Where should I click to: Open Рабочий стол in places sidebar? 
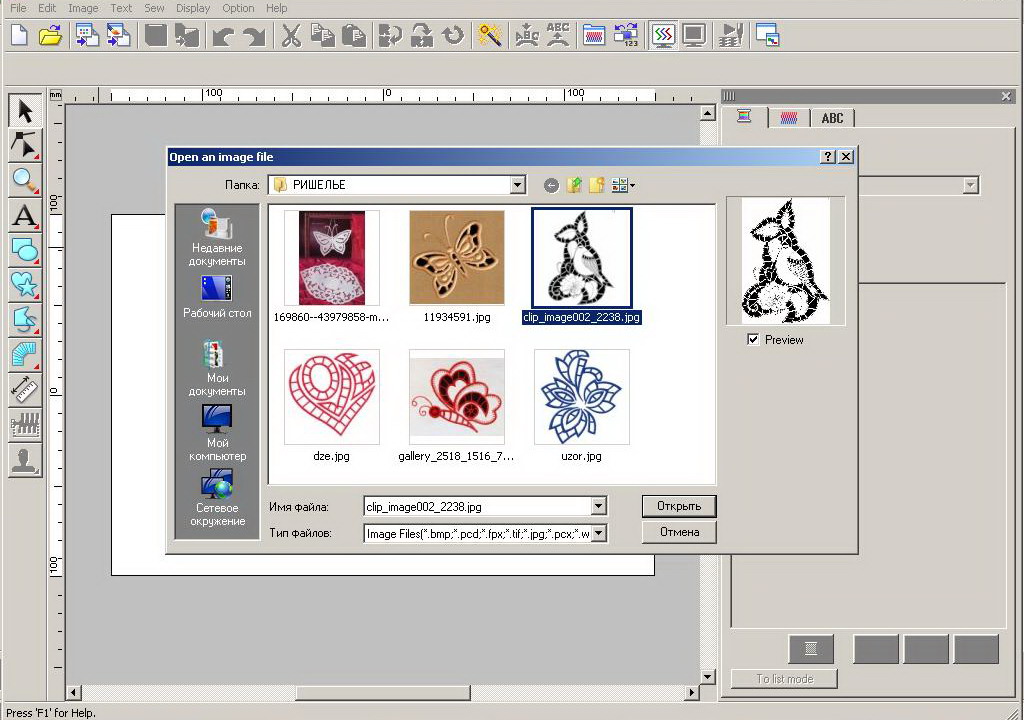217,297
